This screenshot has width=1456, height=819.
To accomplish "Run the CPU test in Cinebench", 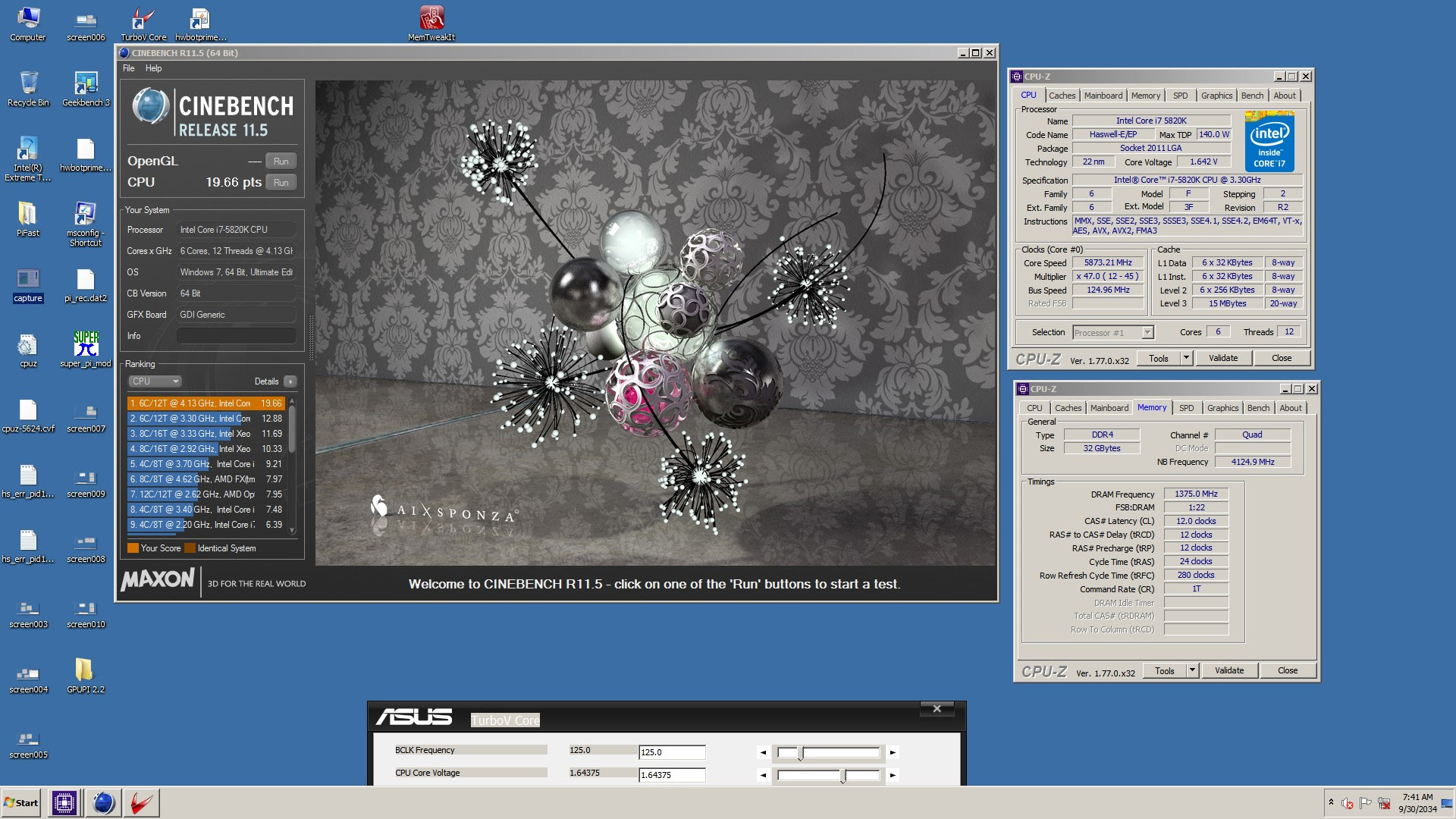I will [281, 183].
